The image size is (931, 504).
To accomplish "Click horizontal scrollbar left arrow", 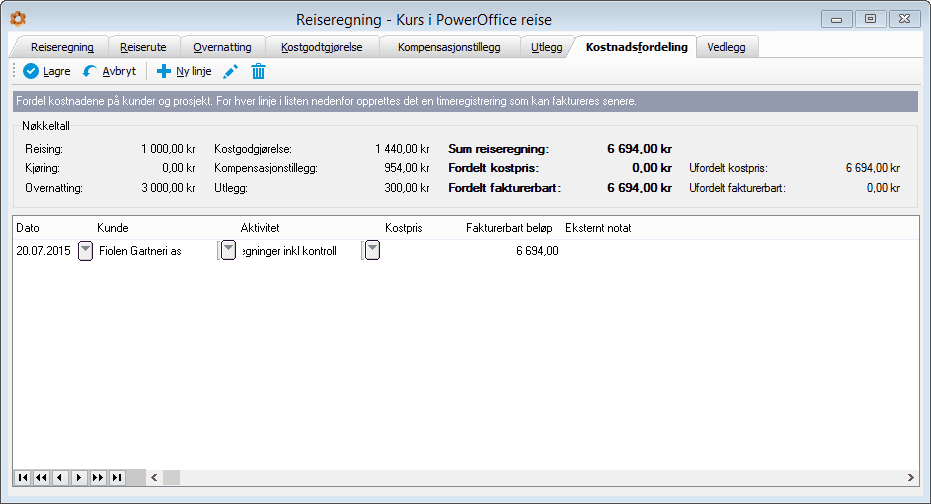I will pyautogui.click(x=154, y=477).
